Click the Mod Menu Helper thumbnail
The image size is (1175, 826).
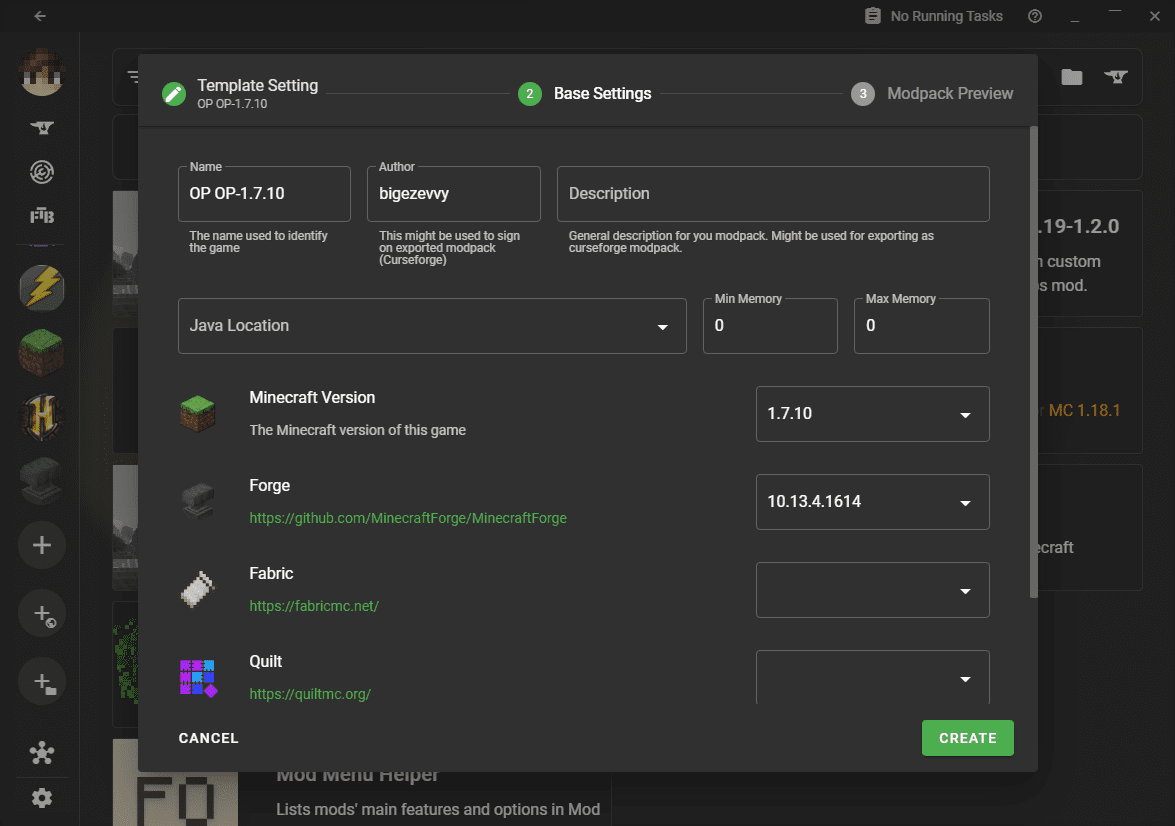click(175, 783)
